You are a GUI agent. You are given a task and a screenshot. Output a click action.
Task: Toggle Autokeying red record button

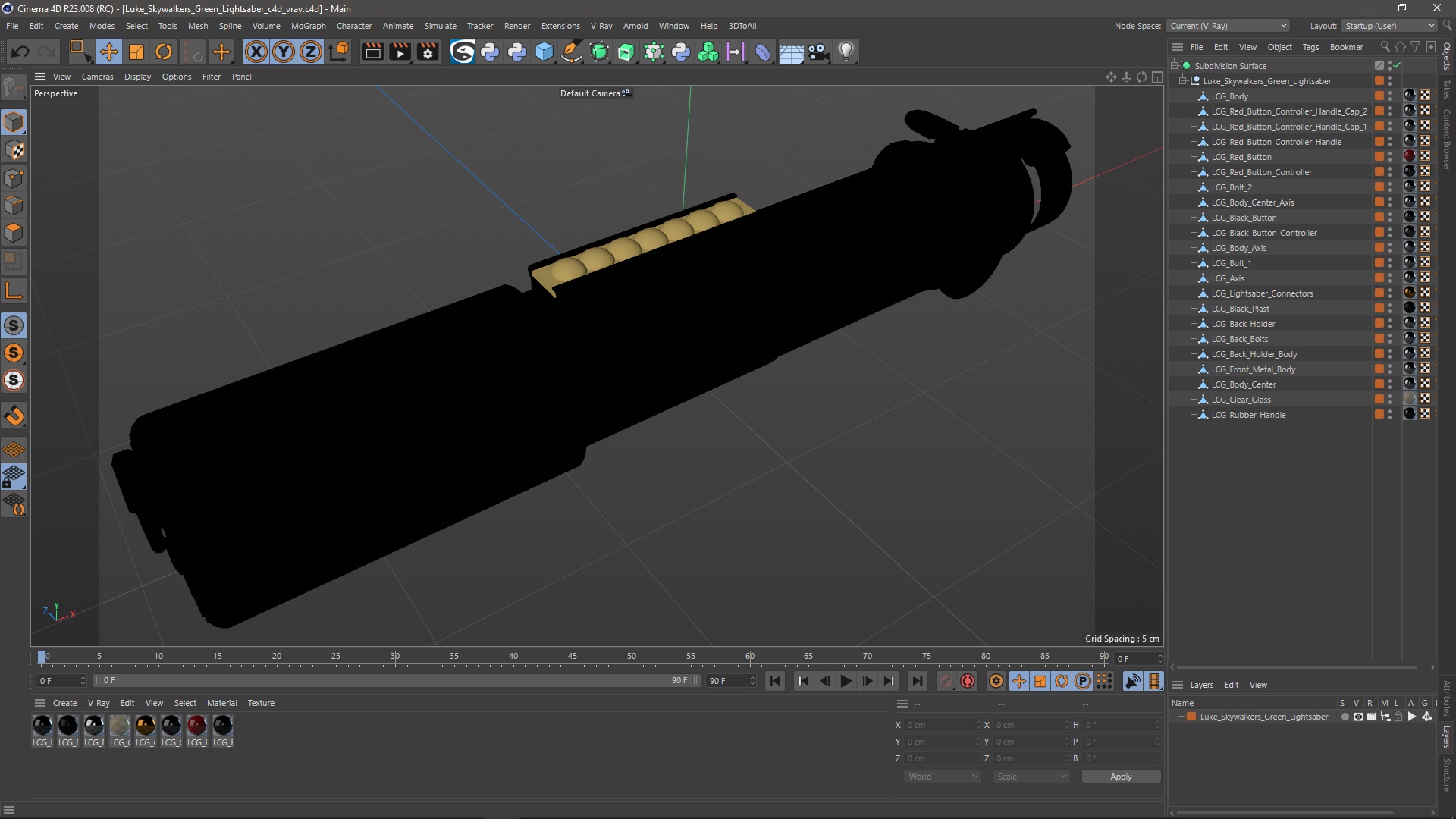click(968, 681)
